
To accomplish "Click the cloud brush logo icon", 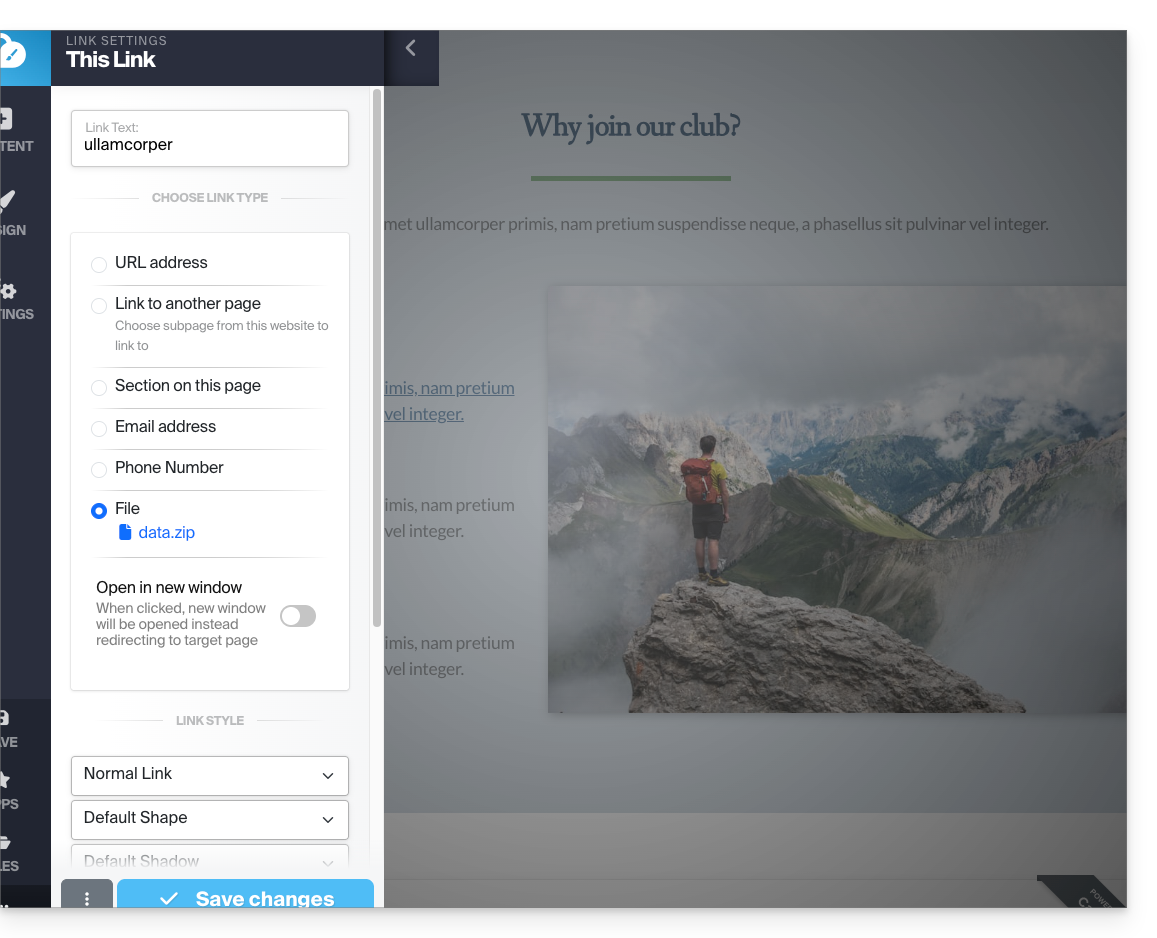I will (12, 54).
